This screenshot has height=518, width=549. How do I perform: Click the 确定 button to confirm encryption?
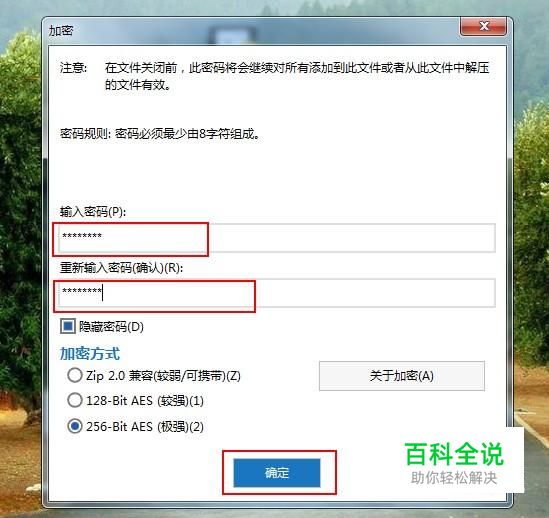(x=277, y=472)
